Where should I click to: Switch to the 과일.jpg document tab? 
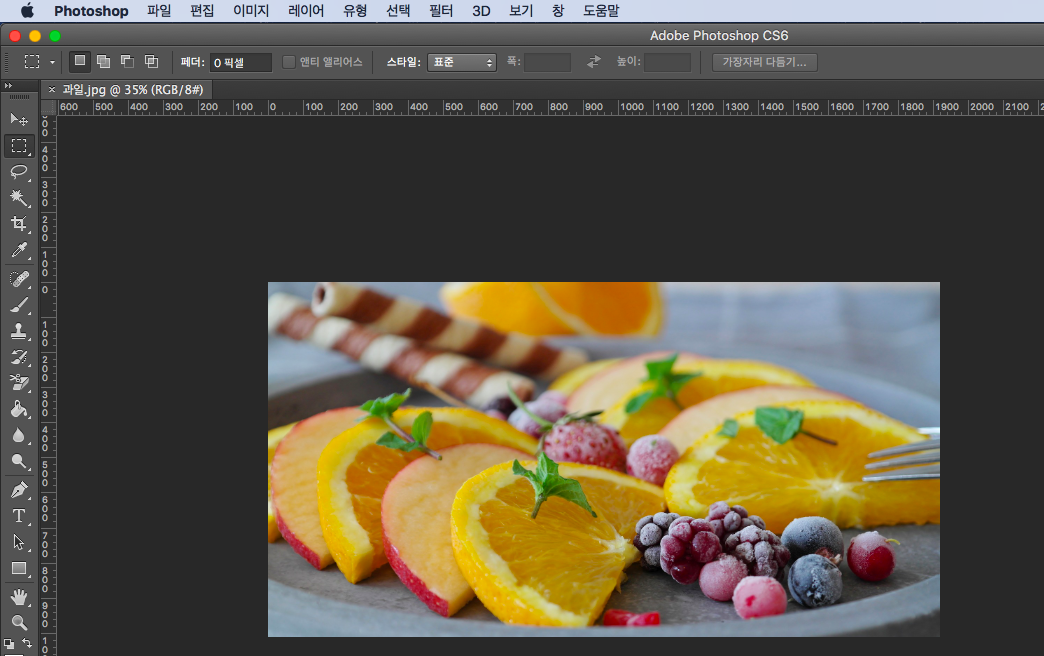132,89
